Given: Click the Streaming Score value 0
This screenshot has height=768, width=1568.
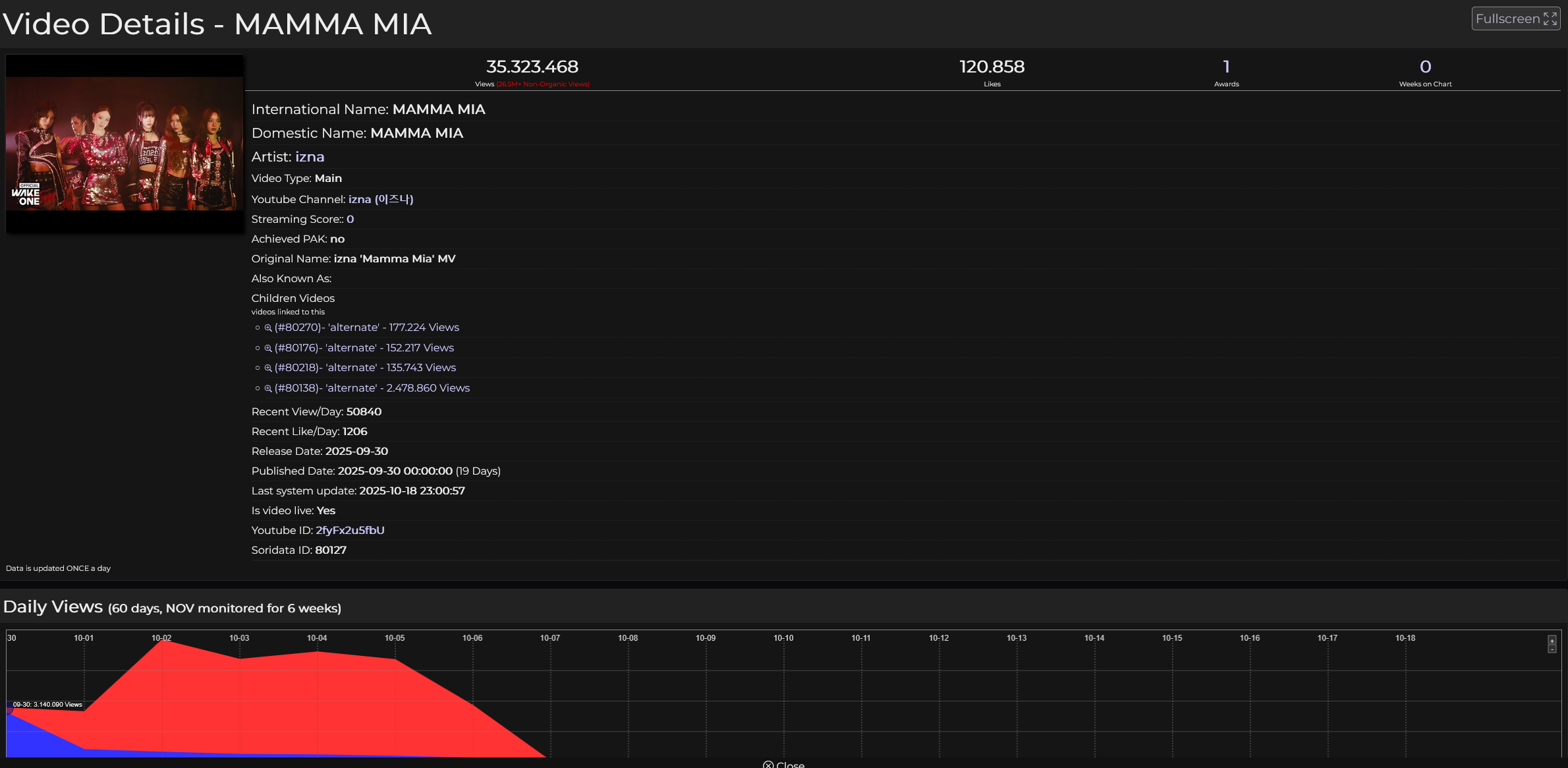Looking at the screenshot, I should click(x=350, y=220).
